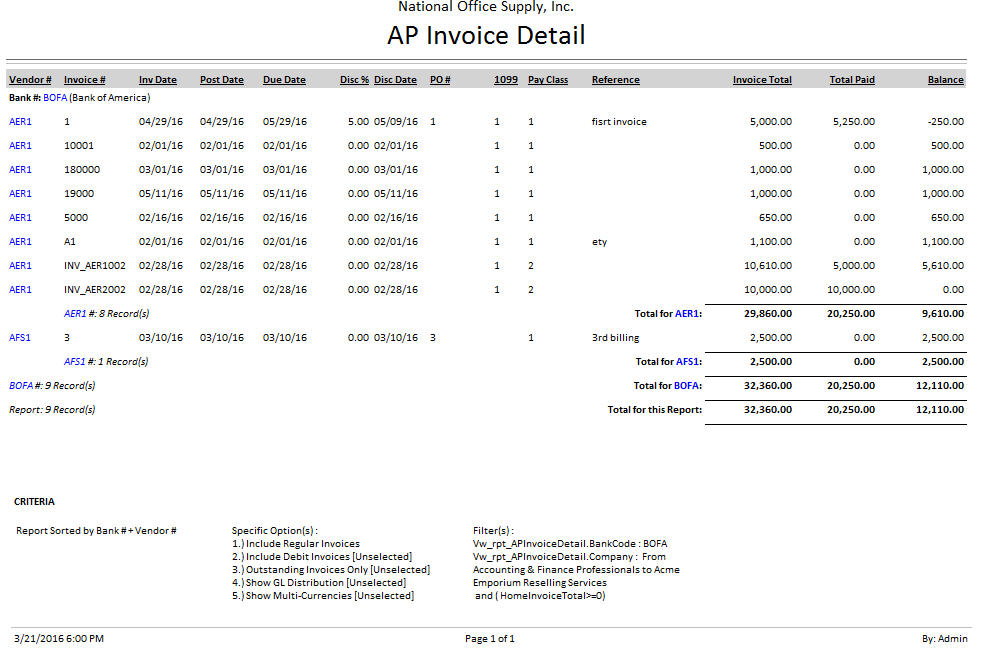Click the -250.00 balance for invoice 1
This screenshot has height=656, width=988.
[944, 122]
